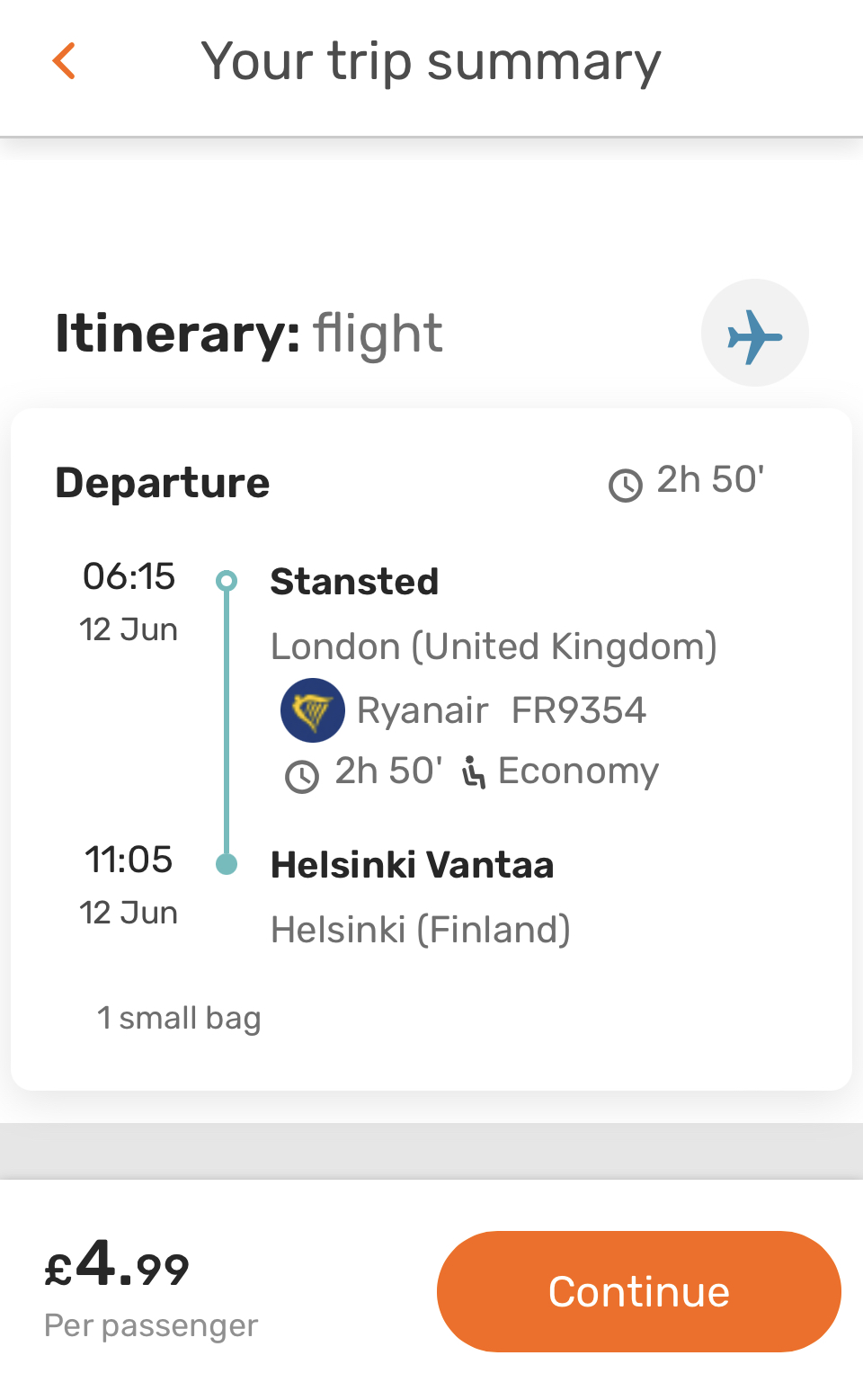
Task: Tap the filled arrival point marker
Action: coord(227,864)
